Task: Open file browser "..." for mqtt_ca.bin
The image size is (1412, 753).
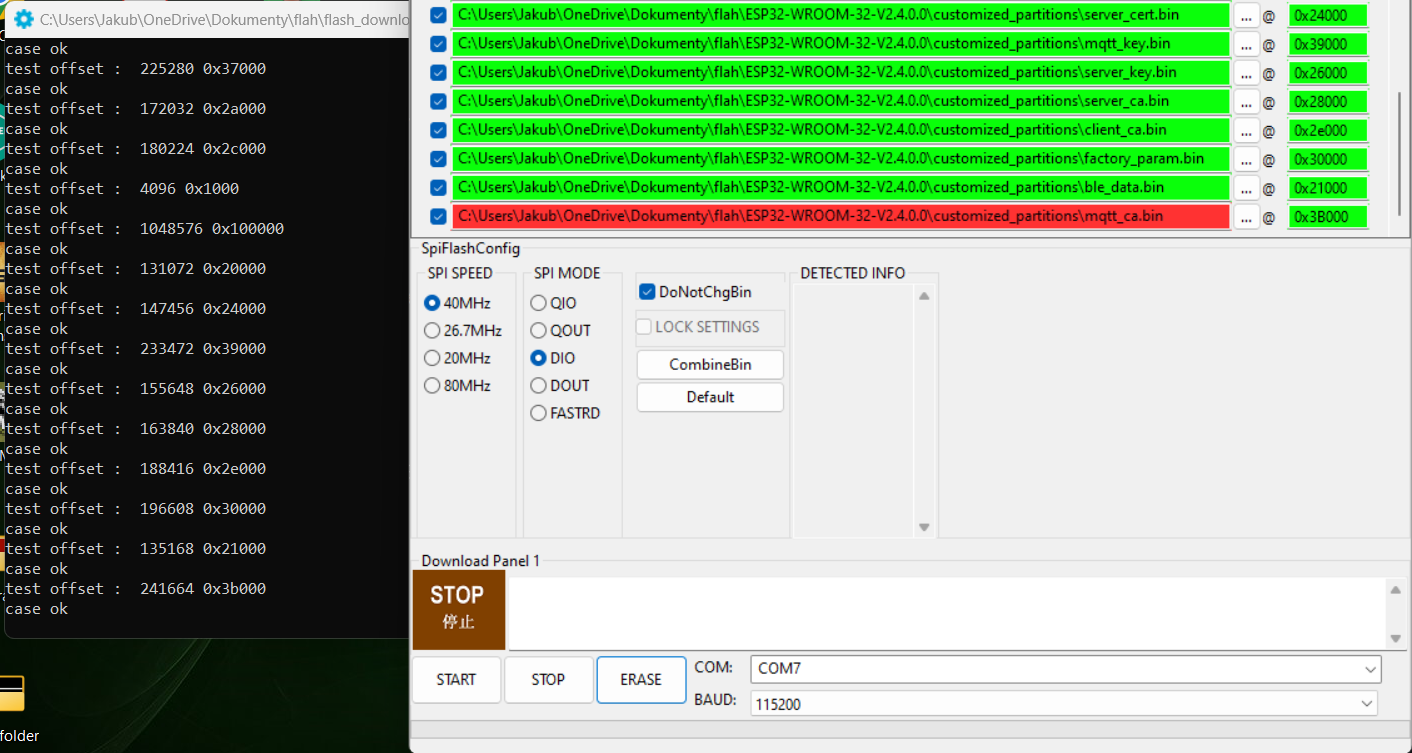Action: (x=1246, y=216)
